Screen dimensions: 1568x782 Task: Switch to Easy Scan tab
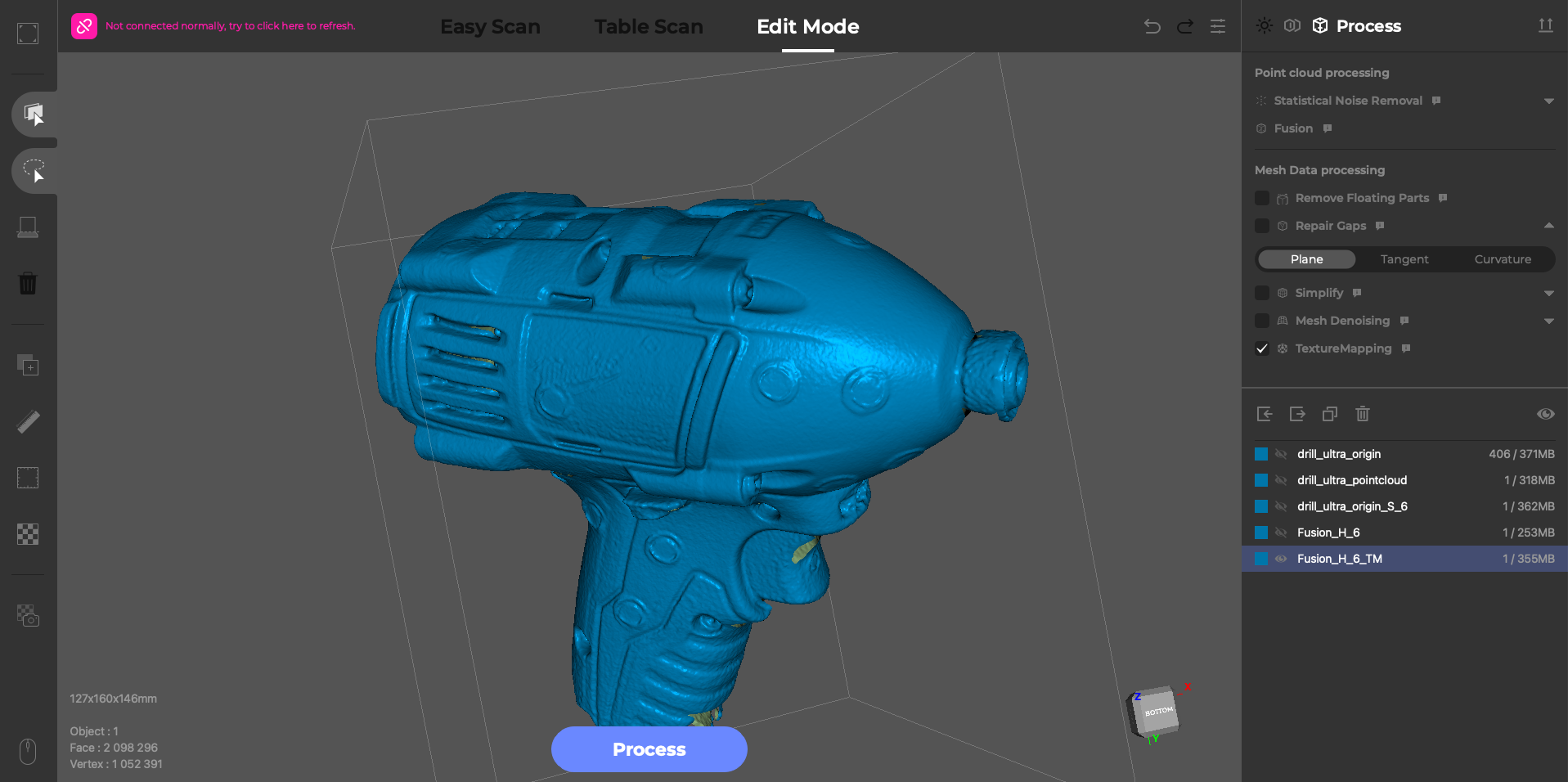coord(490,26)
